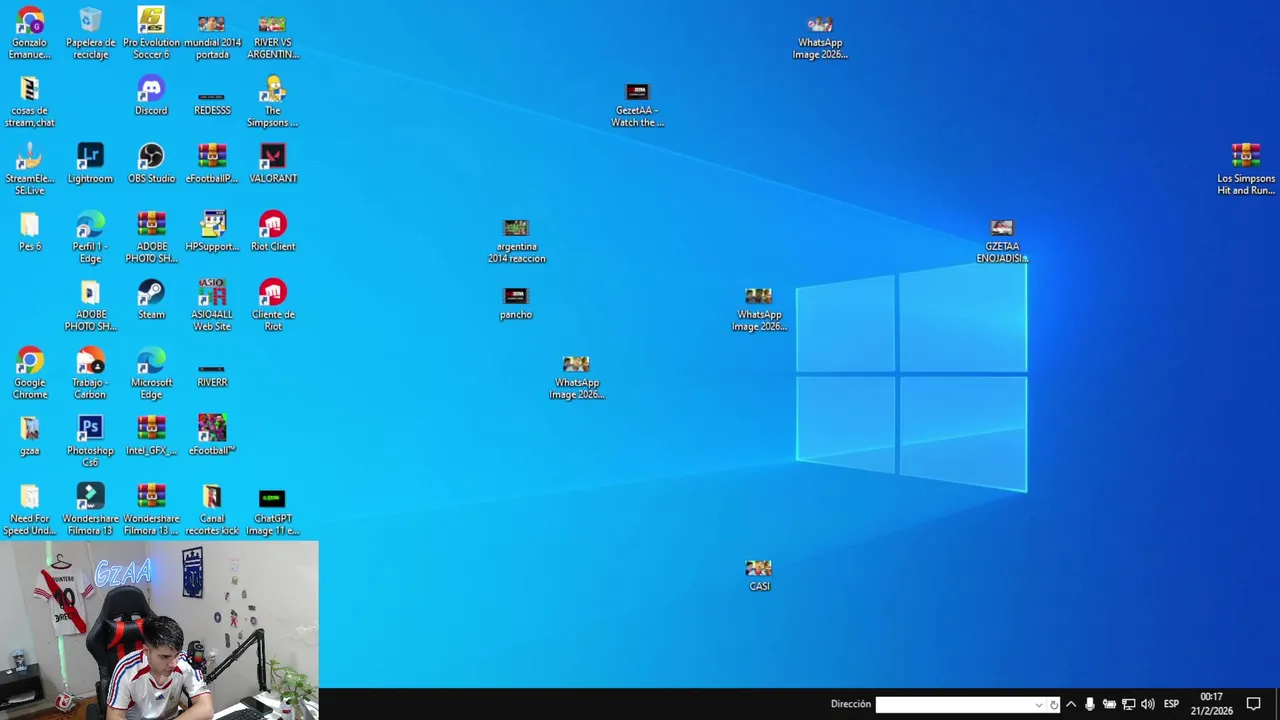Select the pancho video file
Screen dimensions: 1280x720
pyautogui.click(x=516, y=303)
